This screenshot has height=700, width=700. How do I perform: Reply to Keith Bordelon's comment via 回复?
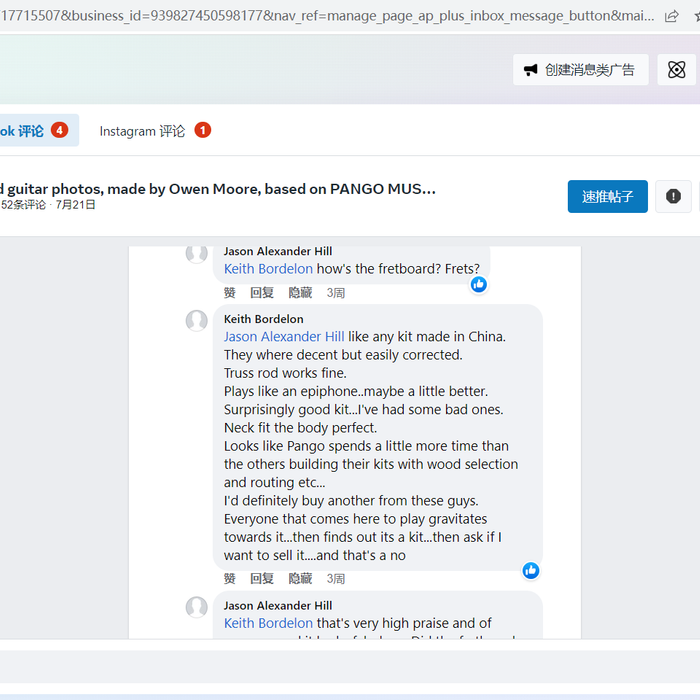click(x=262, y=579)
